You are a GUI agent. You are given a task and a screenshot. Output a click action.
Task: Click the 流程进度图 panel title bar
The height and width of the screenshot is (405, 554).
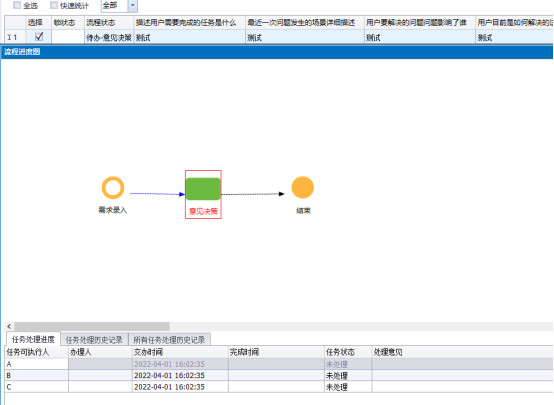[x=277, y=52]
